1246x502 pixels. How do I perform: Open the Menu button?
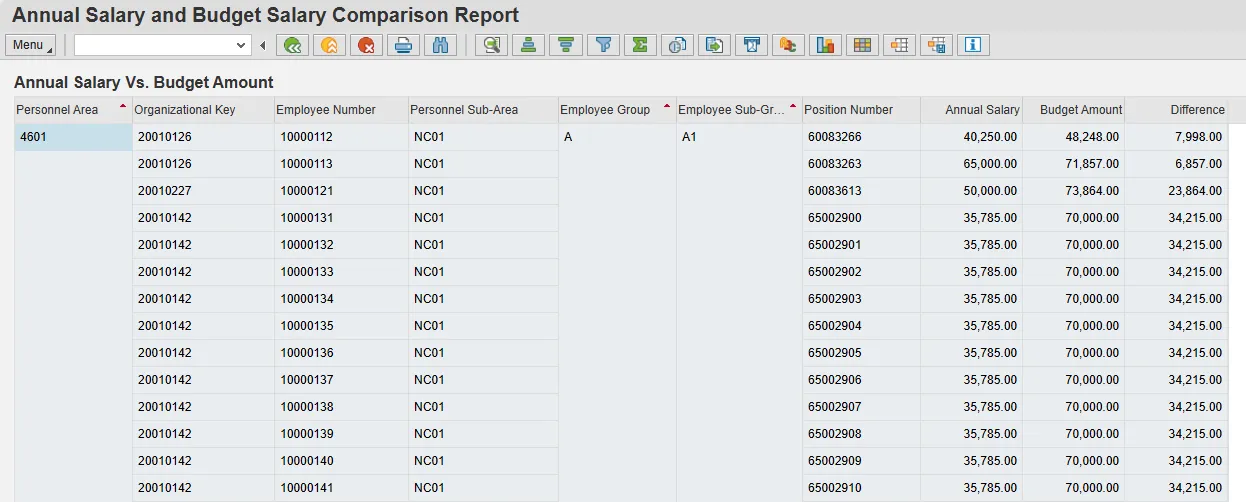[30, 45]
